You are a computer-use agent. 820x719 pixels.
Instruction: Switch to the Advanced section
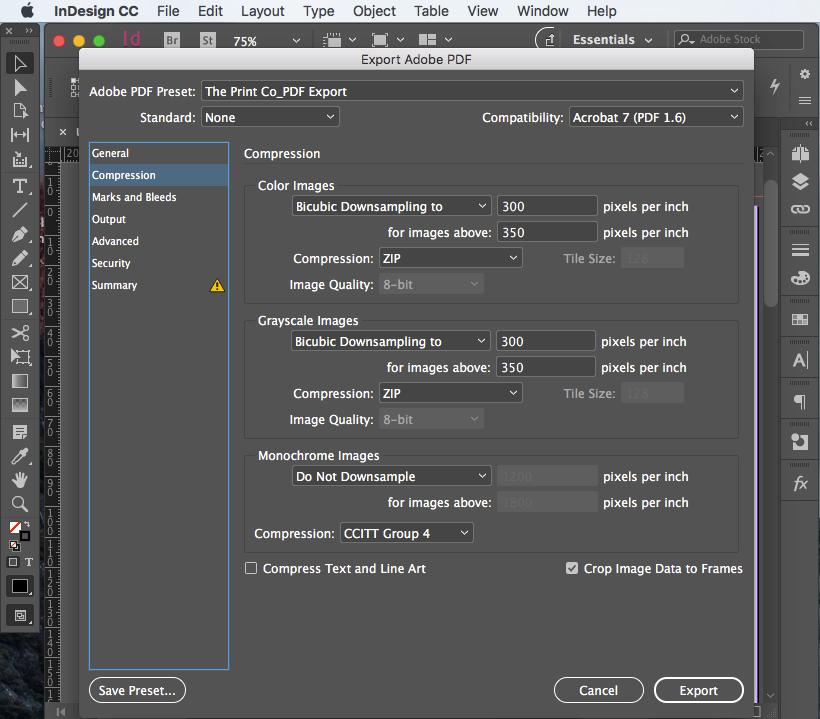tap(159, 241)
